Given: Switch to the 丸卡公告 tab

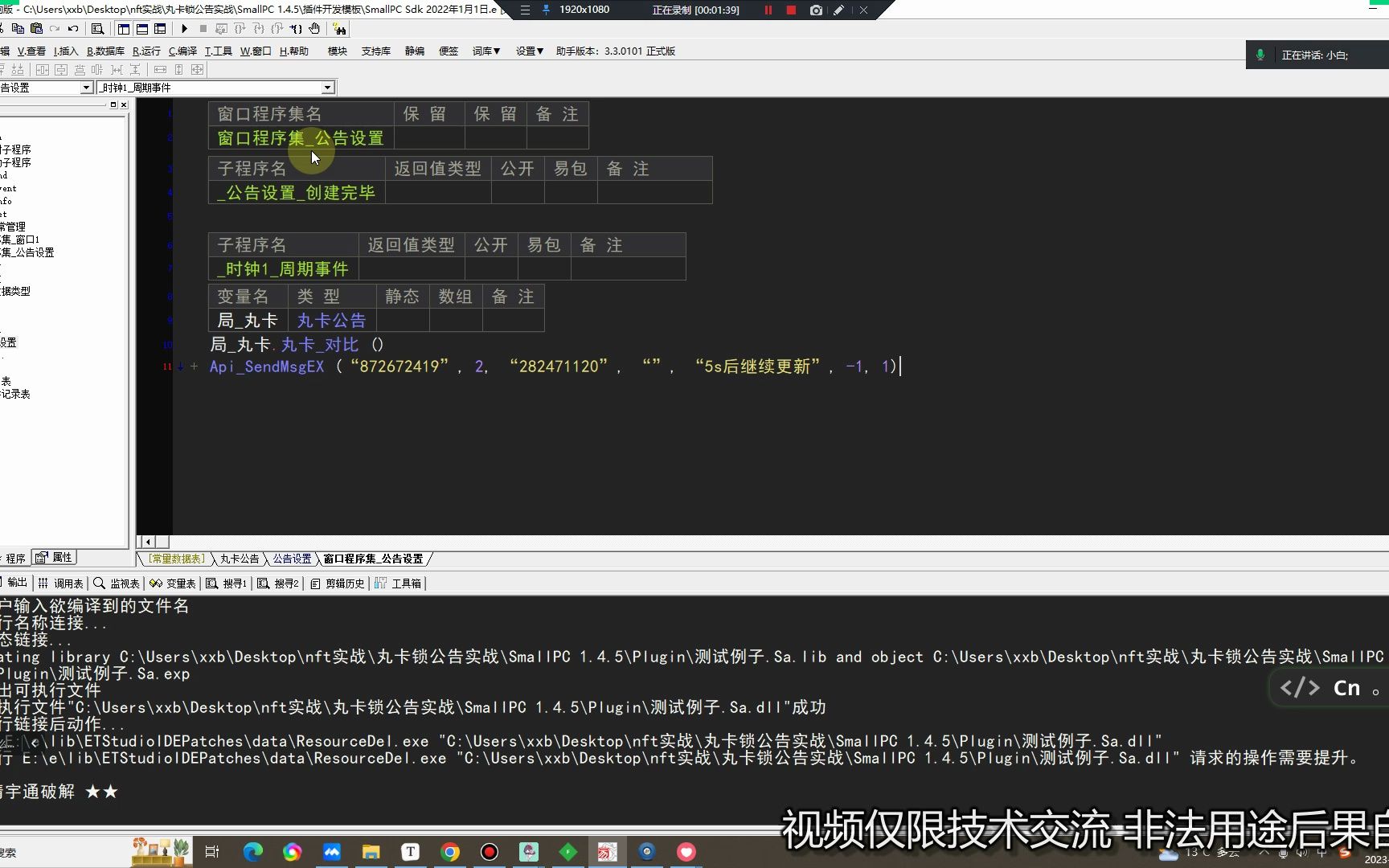Looking at the screenshot, I should tap(240, 559).
